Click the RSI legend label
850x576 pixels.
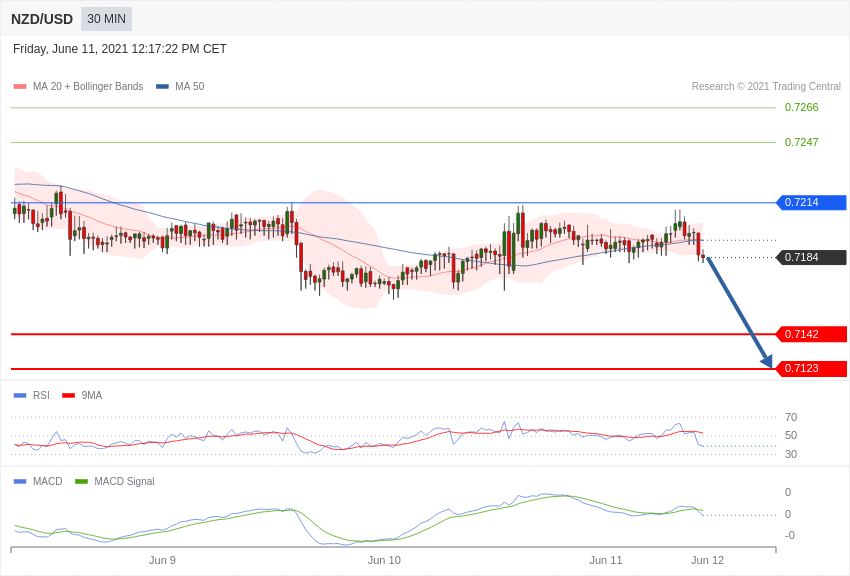(41, 396)
